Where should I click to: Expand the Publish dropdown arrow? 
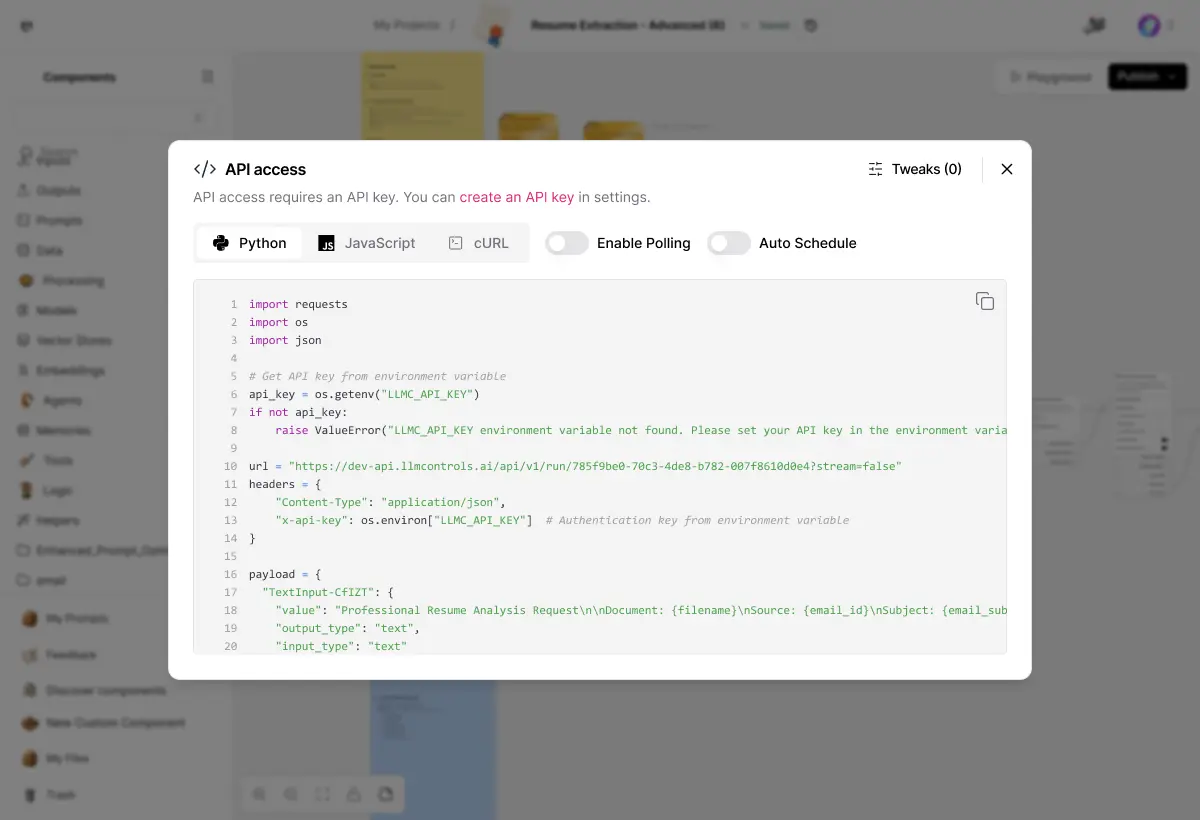pyautogui.click(x=1172, y=77)
